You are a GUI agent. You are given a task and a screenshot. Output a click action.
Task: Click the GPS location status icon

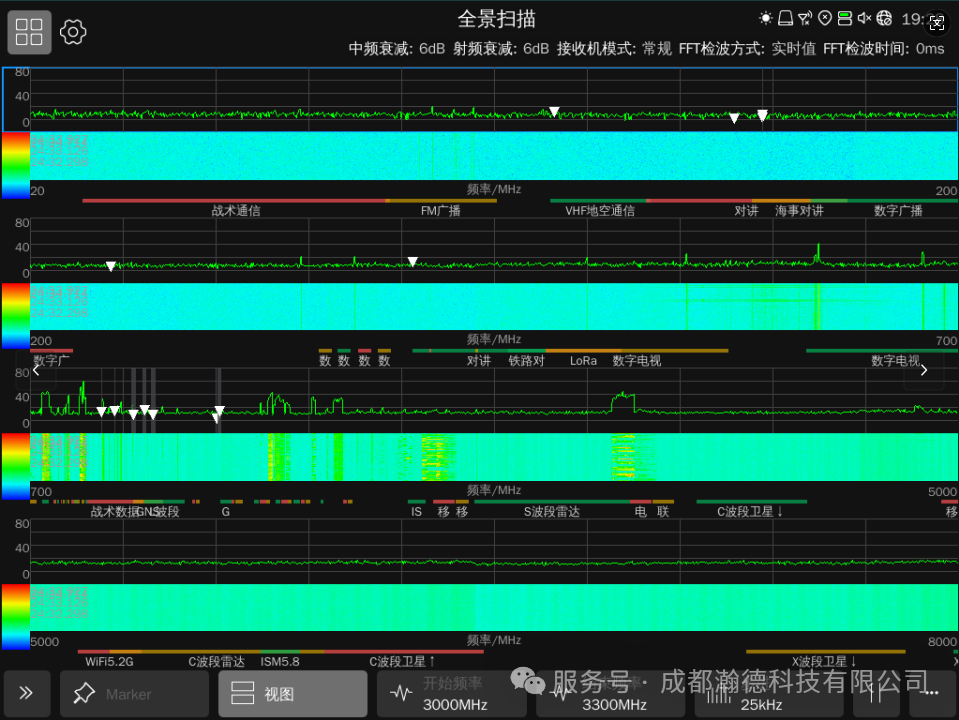(825, 18)
